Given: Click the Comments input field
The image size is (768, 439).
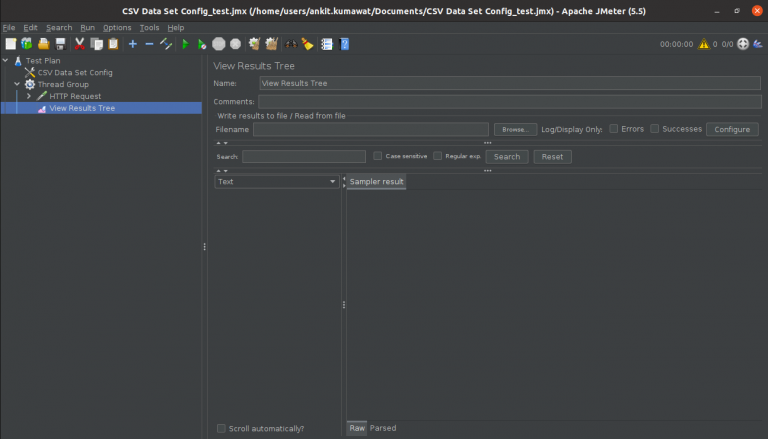Looking at the screenshot, I should tap(510, 101).
